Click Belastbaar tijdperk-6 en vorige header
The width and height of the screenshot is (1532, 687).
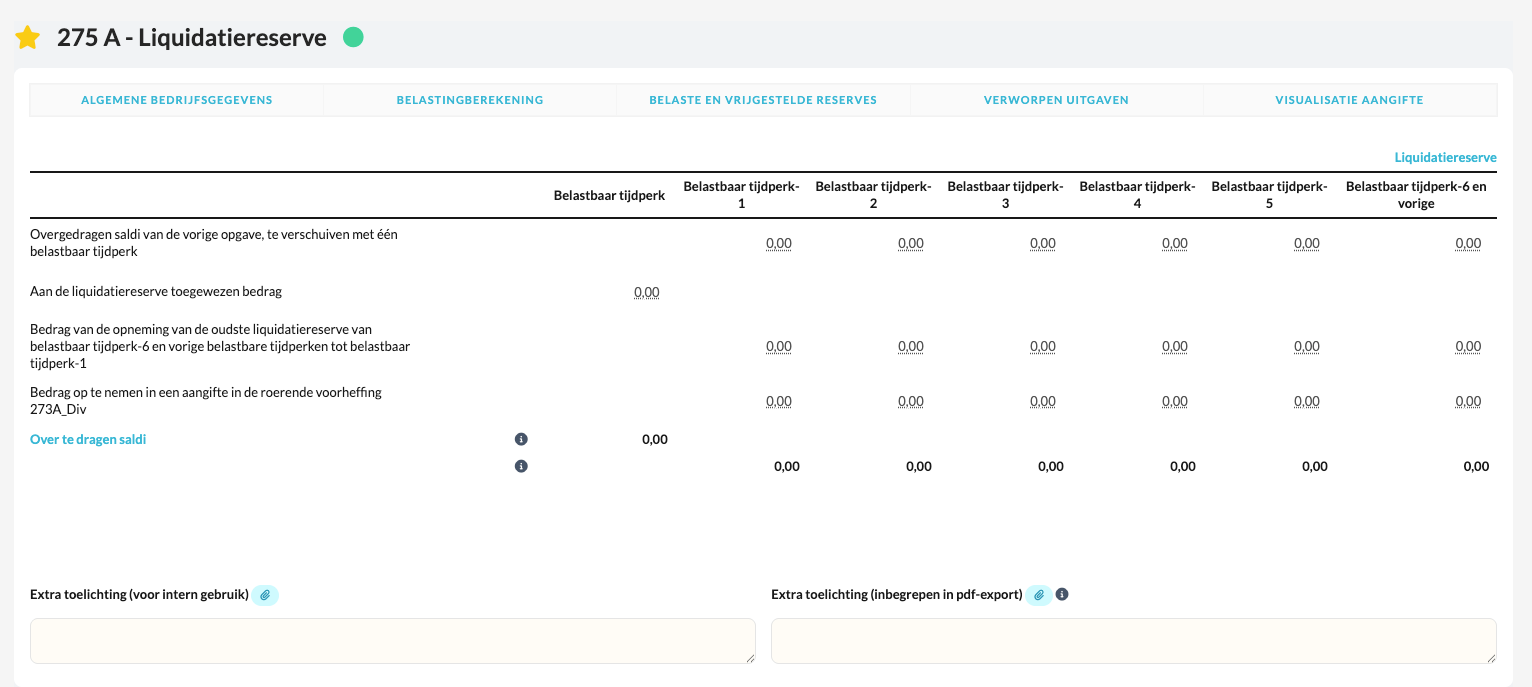click(x=1417, y=195)
